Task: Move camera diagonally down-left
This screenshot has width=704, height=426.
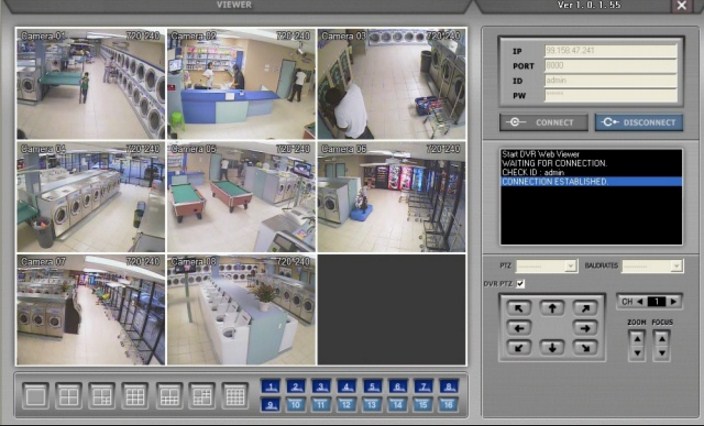Action: [x=519, y=347]
